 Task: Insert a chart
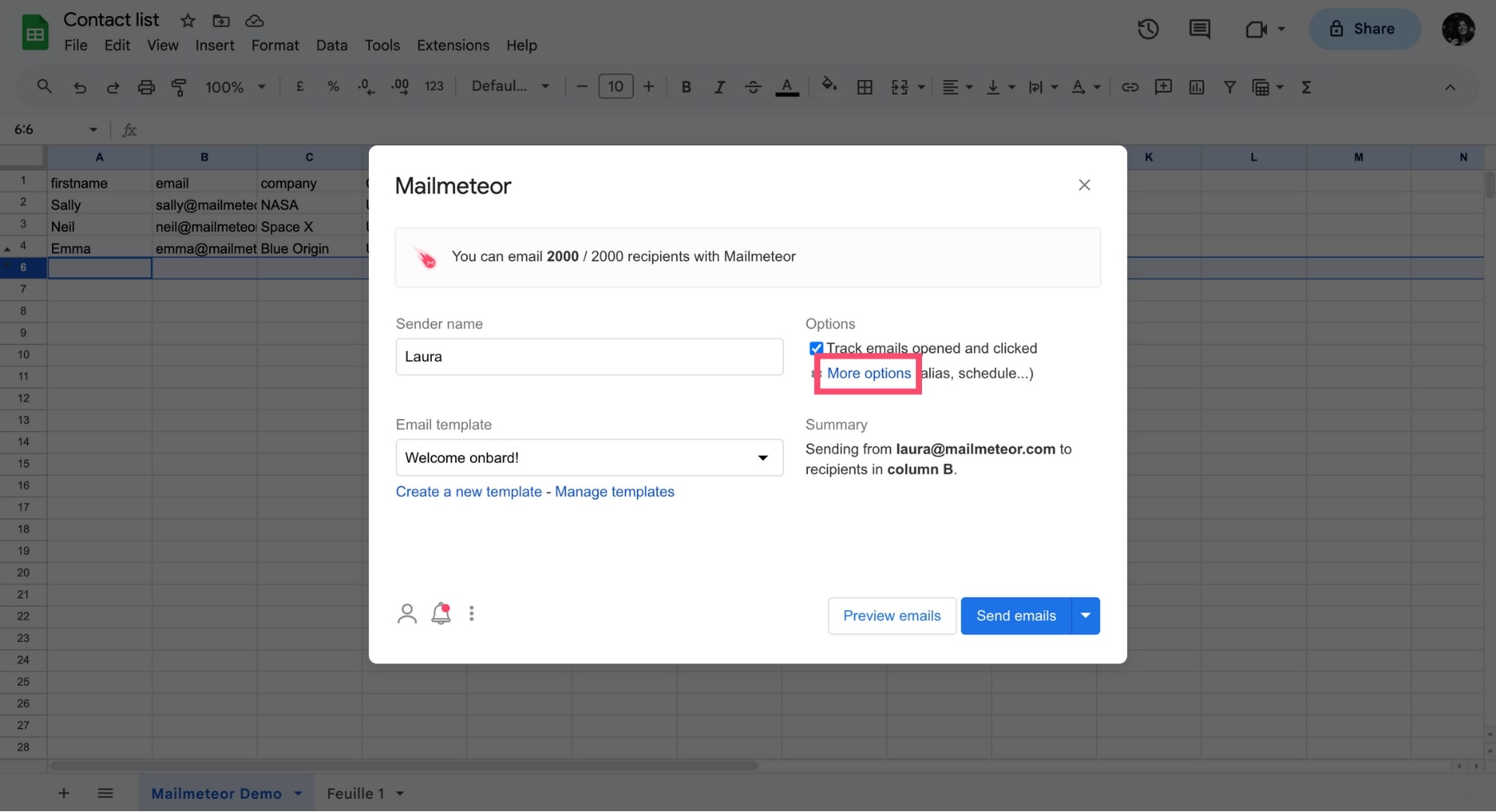pyautogui.click(x=1196, y=87)
